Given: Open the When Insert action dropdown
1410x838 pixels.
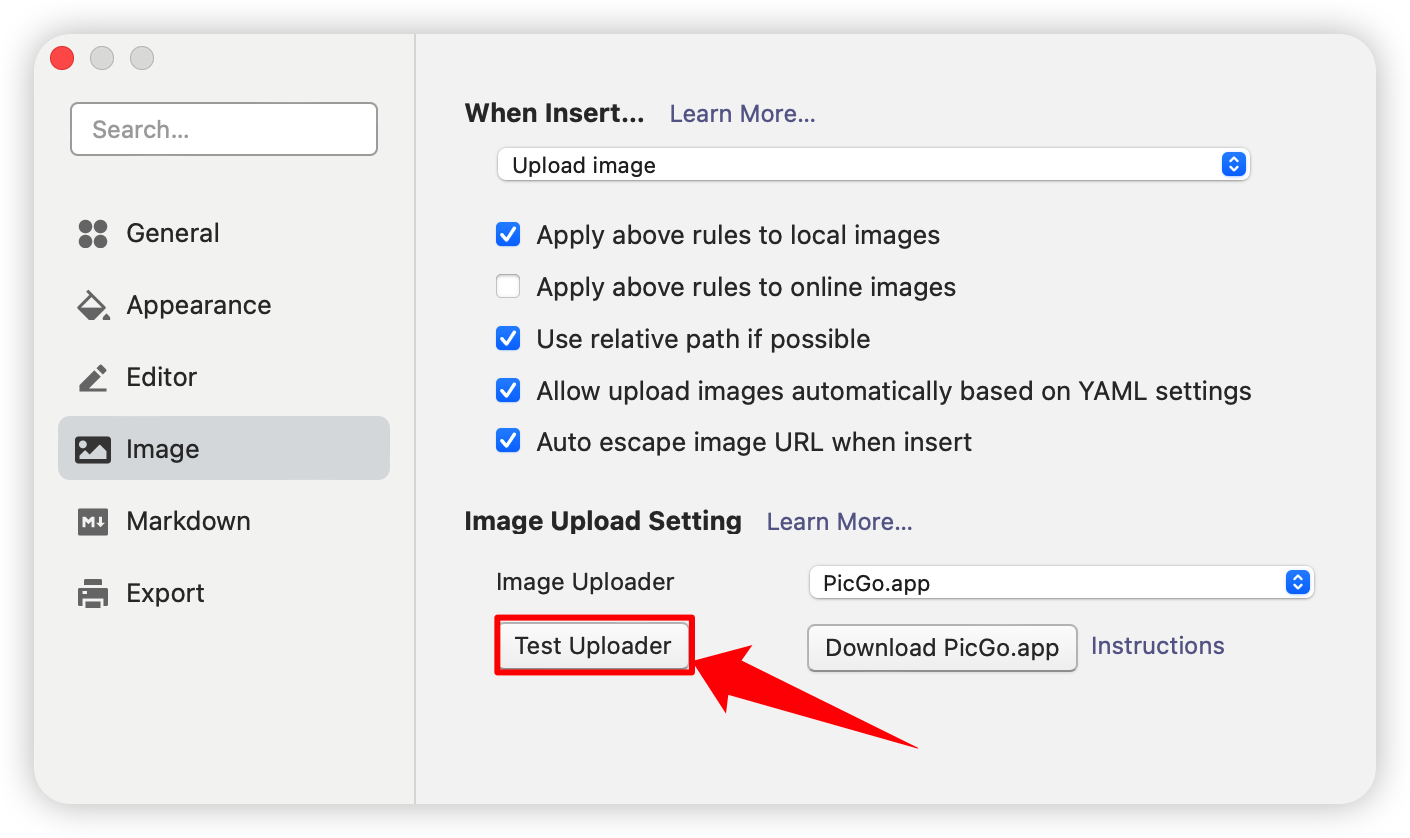Looking at the screenshot, I should (x=873, y=165).
